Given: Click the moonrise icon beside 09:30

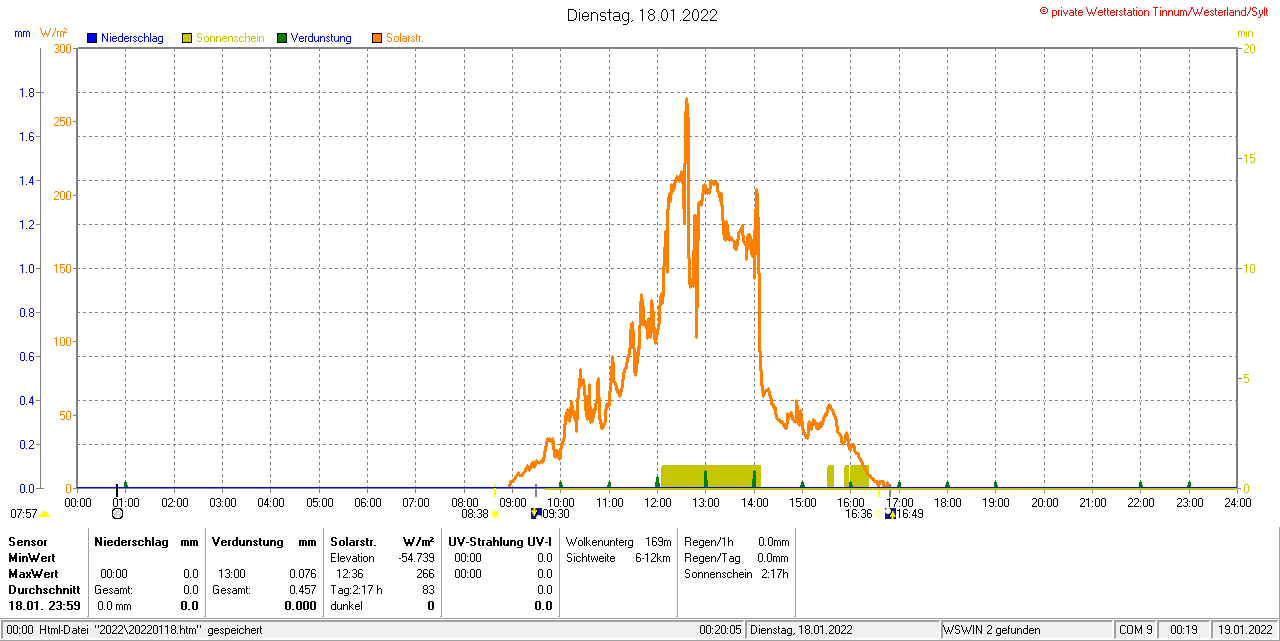Looking at the screenshot, I should click(x=536, y=514).
